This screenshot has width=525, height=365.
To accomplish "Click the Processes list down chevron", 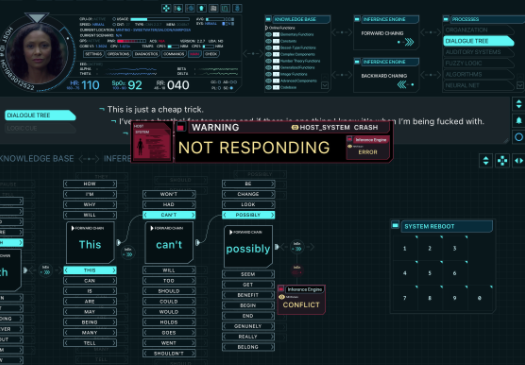I will click(520, 85).
